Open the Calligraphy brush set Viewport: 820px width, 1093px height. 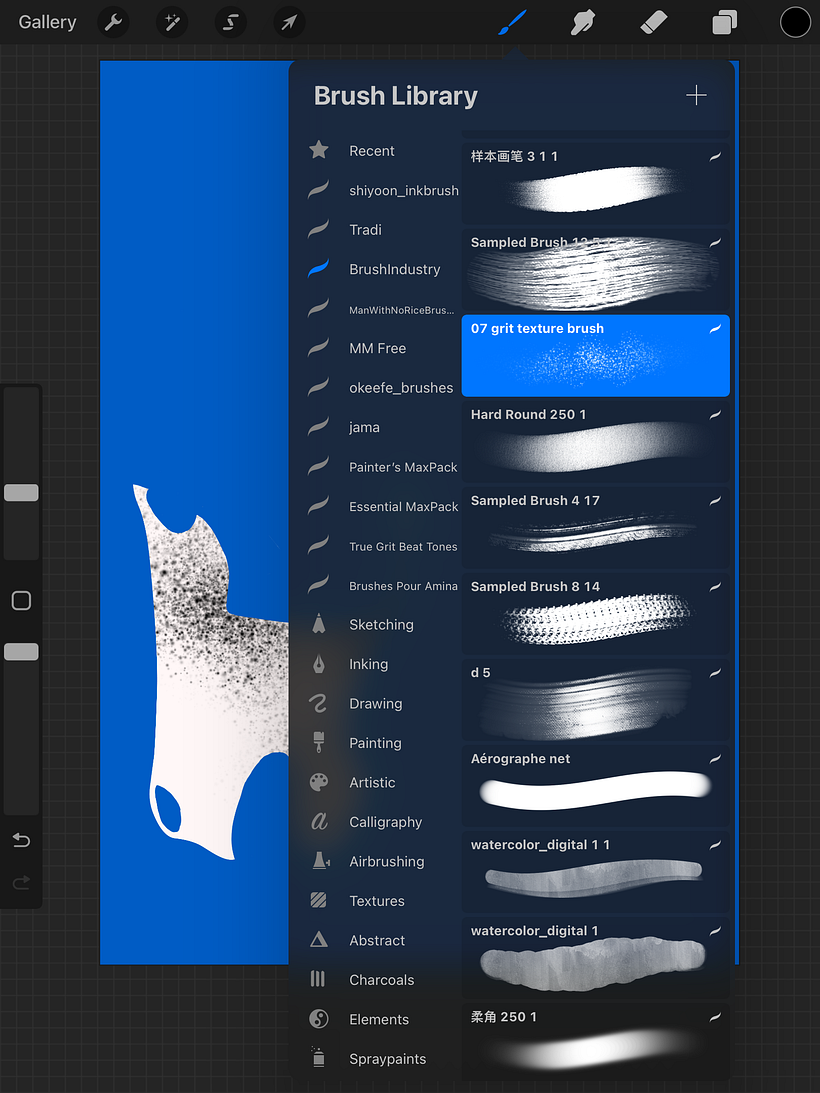click(x=381, y=823)
